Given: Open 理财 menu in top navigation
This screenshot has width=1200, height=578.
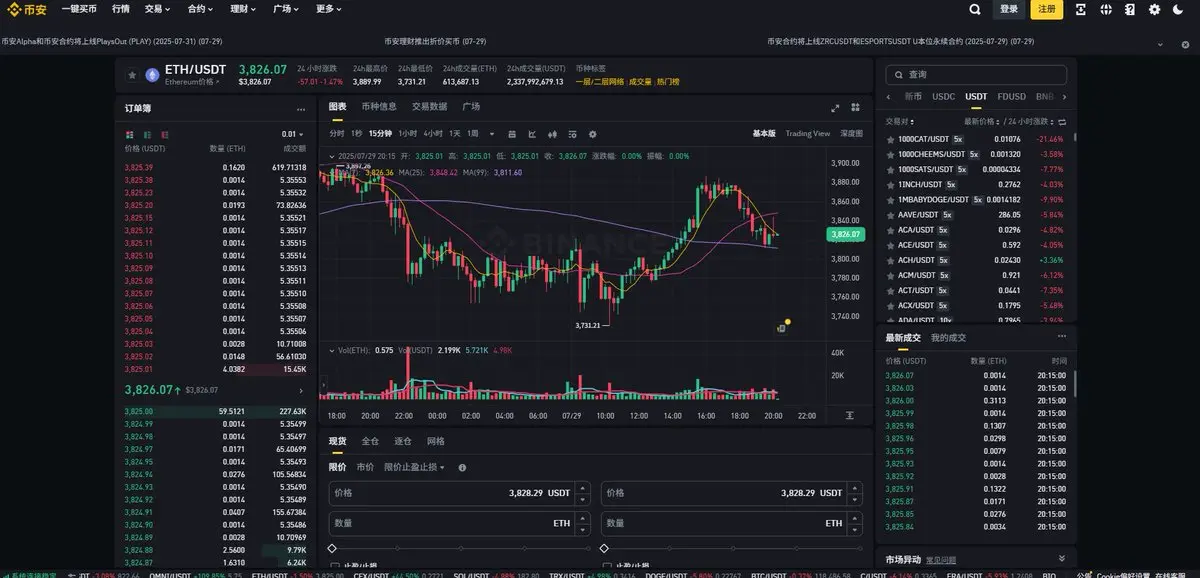Looking at the screenshot, I should (x=242, y=9).
